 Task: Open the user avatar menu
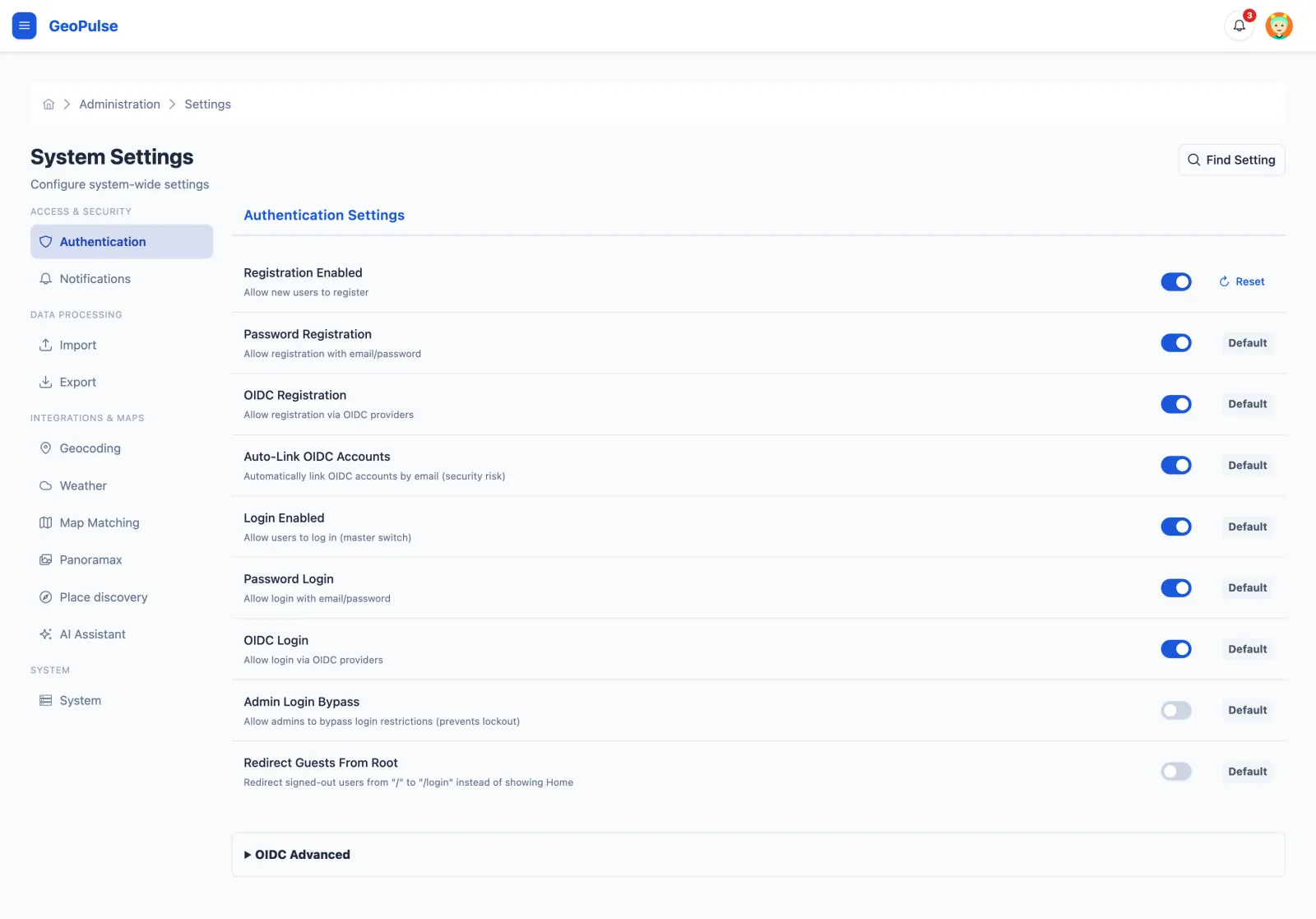[1279, 26]
